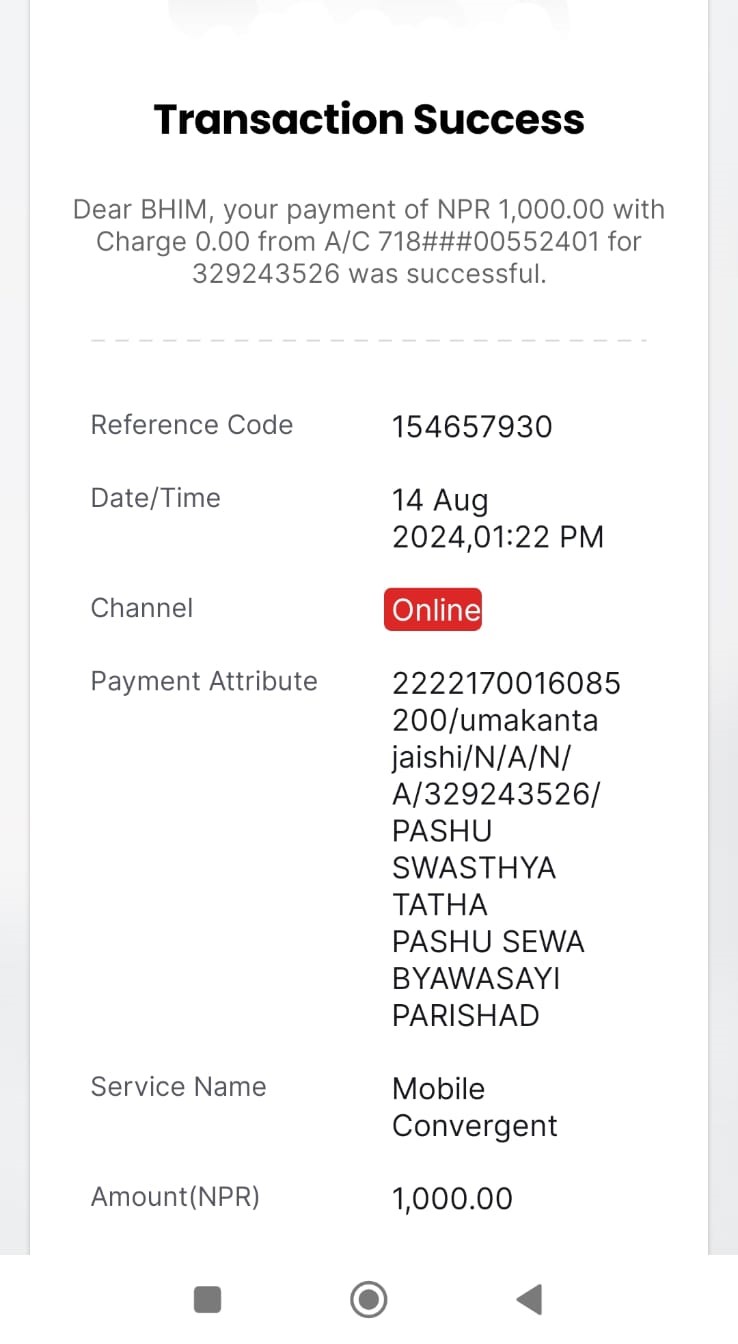The image size is (738, 1344).
Task: Tap the recent apps square icon
Action: point(207,1299)
